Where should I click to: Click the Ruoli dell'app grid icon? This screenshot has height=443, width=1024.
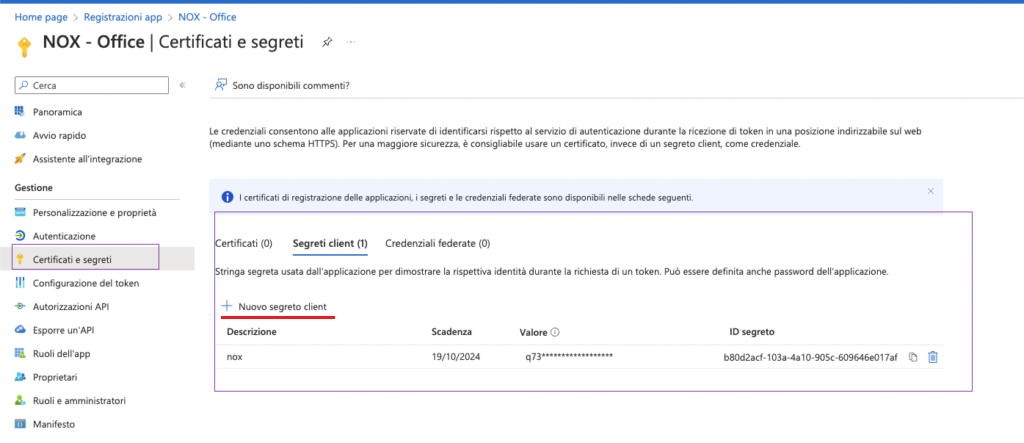(x=20, y=353)
